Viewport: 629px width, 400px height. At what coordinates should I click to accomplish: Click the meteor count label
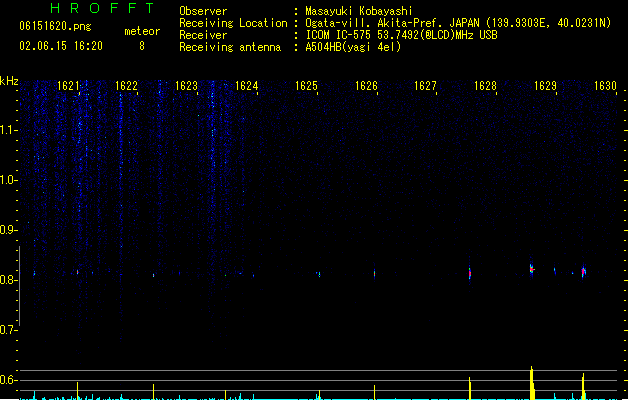(142, 31)
